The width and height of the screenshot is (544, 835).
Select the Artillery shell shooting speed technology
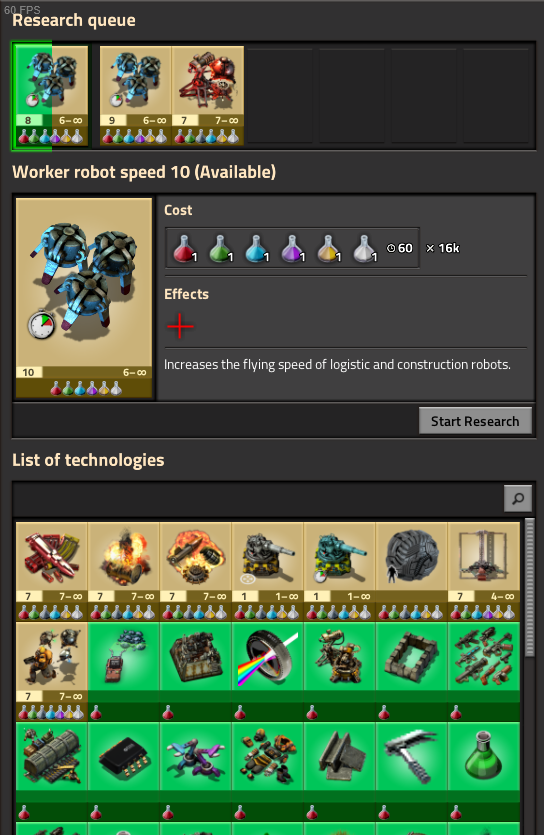pos(340,571)
